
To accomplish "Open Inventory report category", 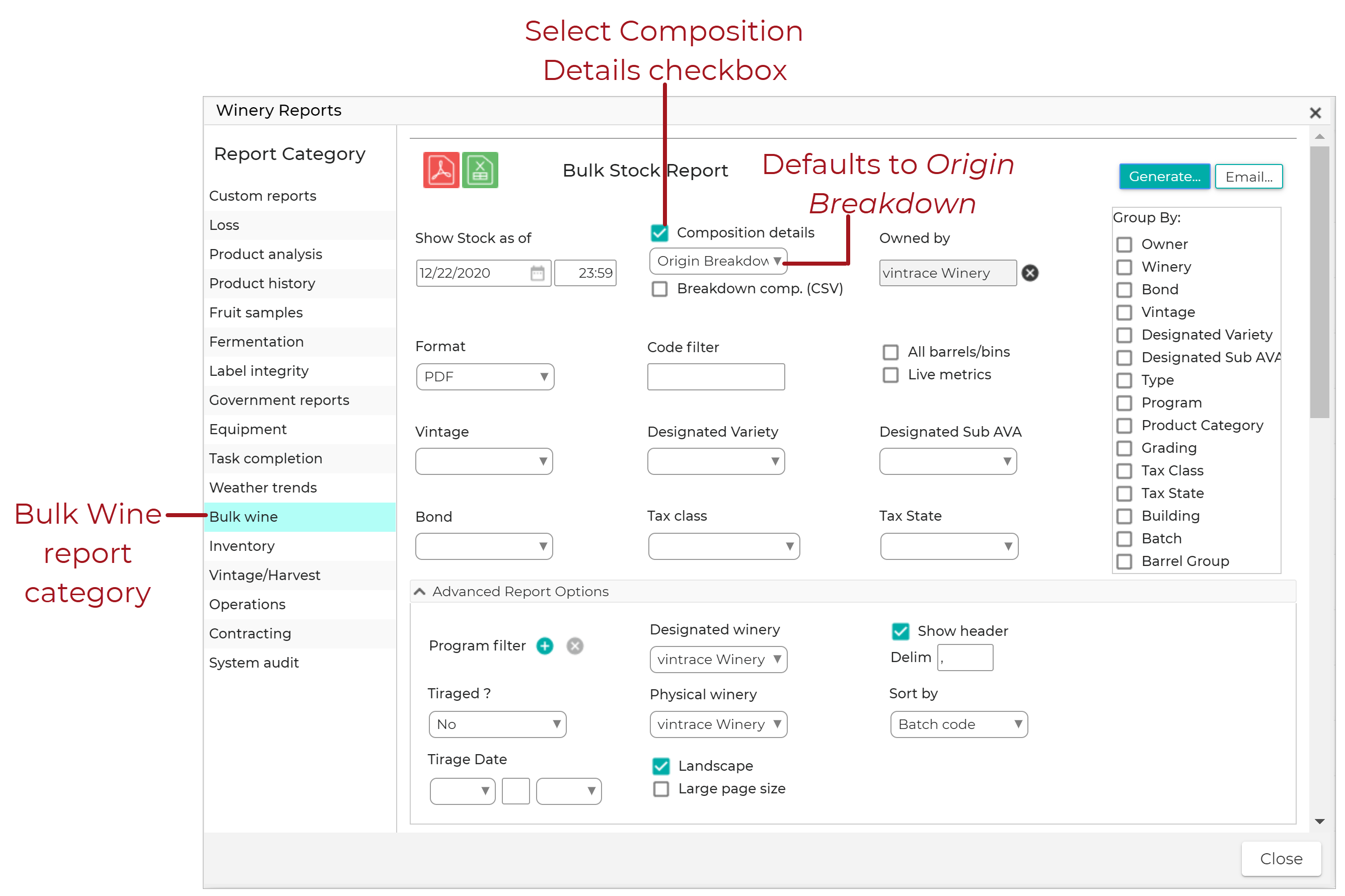I will click(299, 546).
